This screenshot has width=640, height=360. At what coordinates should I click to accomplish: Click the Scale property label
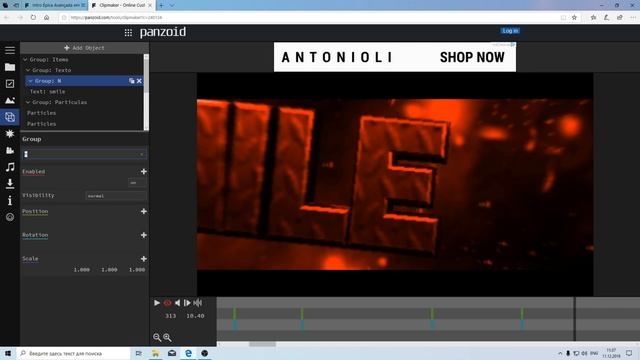point(30,259)
